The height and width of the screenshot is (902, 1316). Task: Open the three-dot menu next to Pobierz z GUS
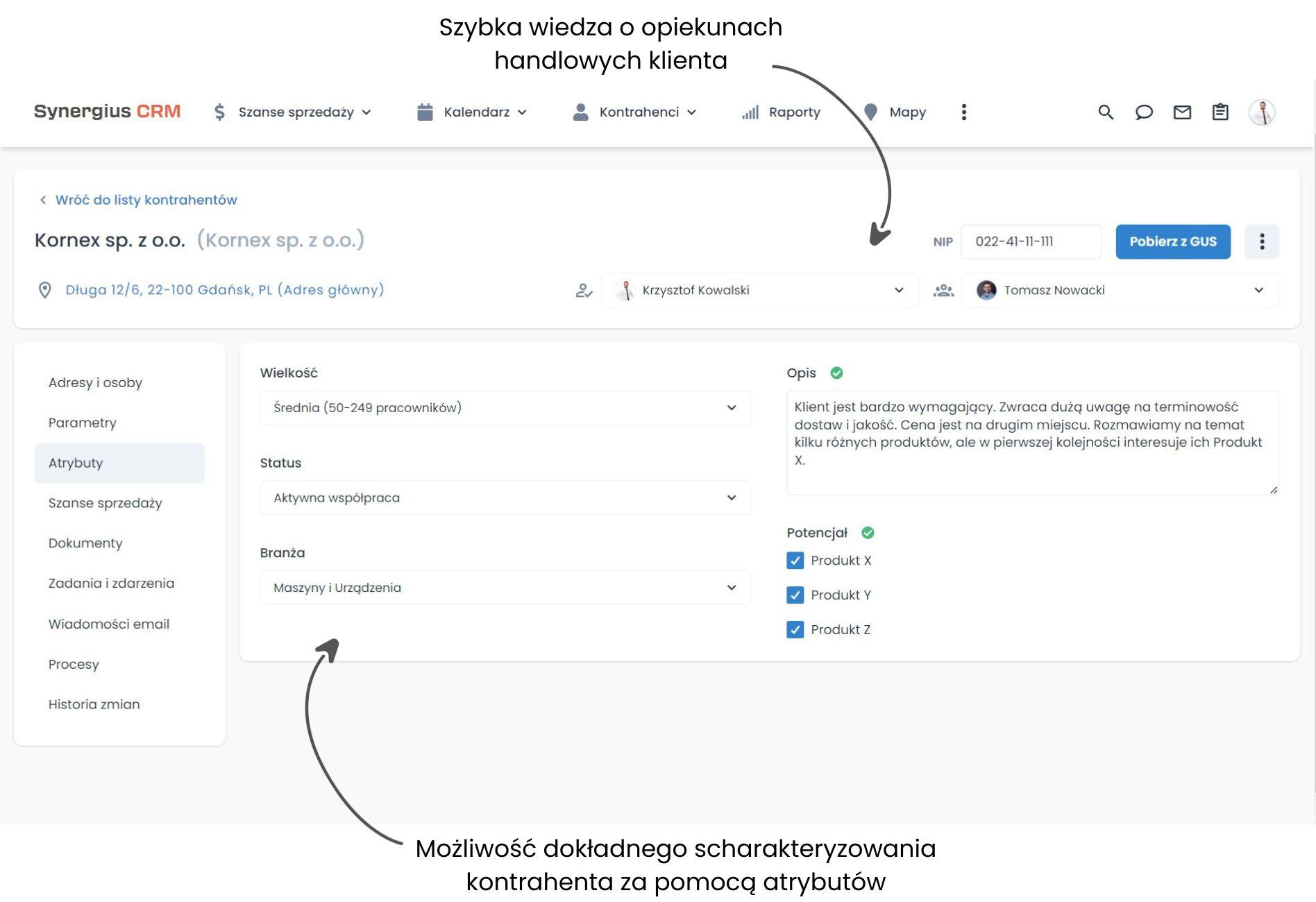point(1262,241)
